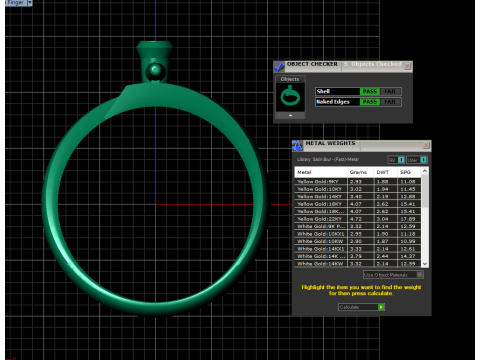Click the metal list scroll down arrow
480x360 pixels.
[425, 264]
